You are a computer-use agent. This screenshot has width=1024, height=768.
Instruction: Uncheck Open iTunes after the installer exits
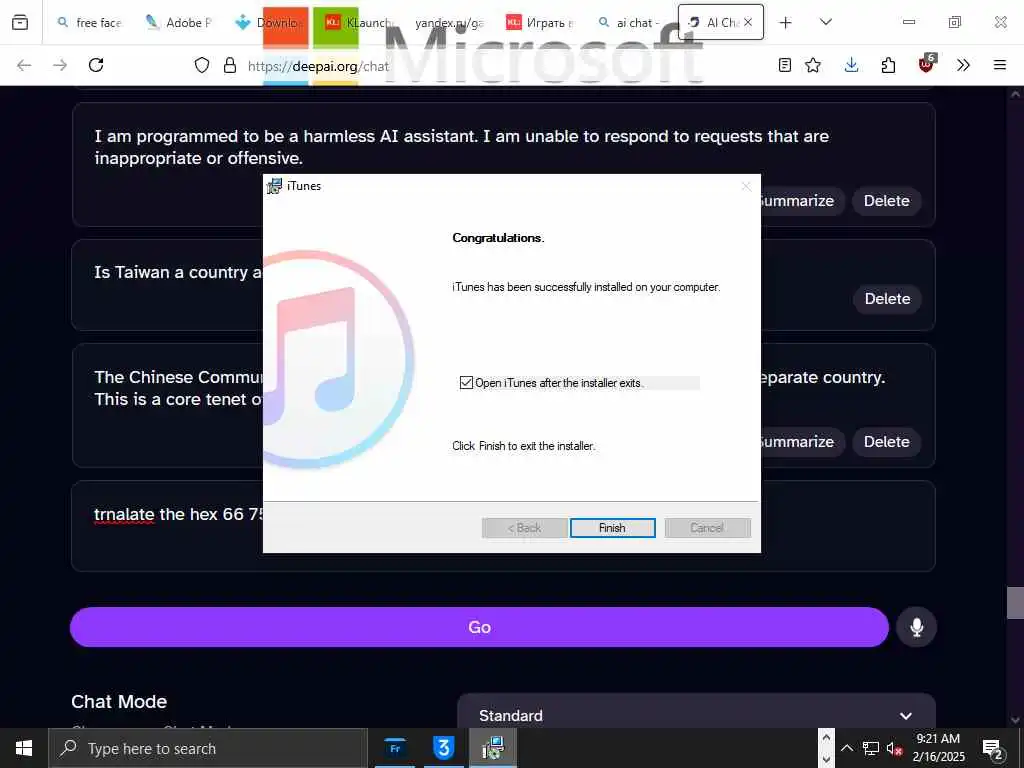pyautogui.click(x=466, y=383)
